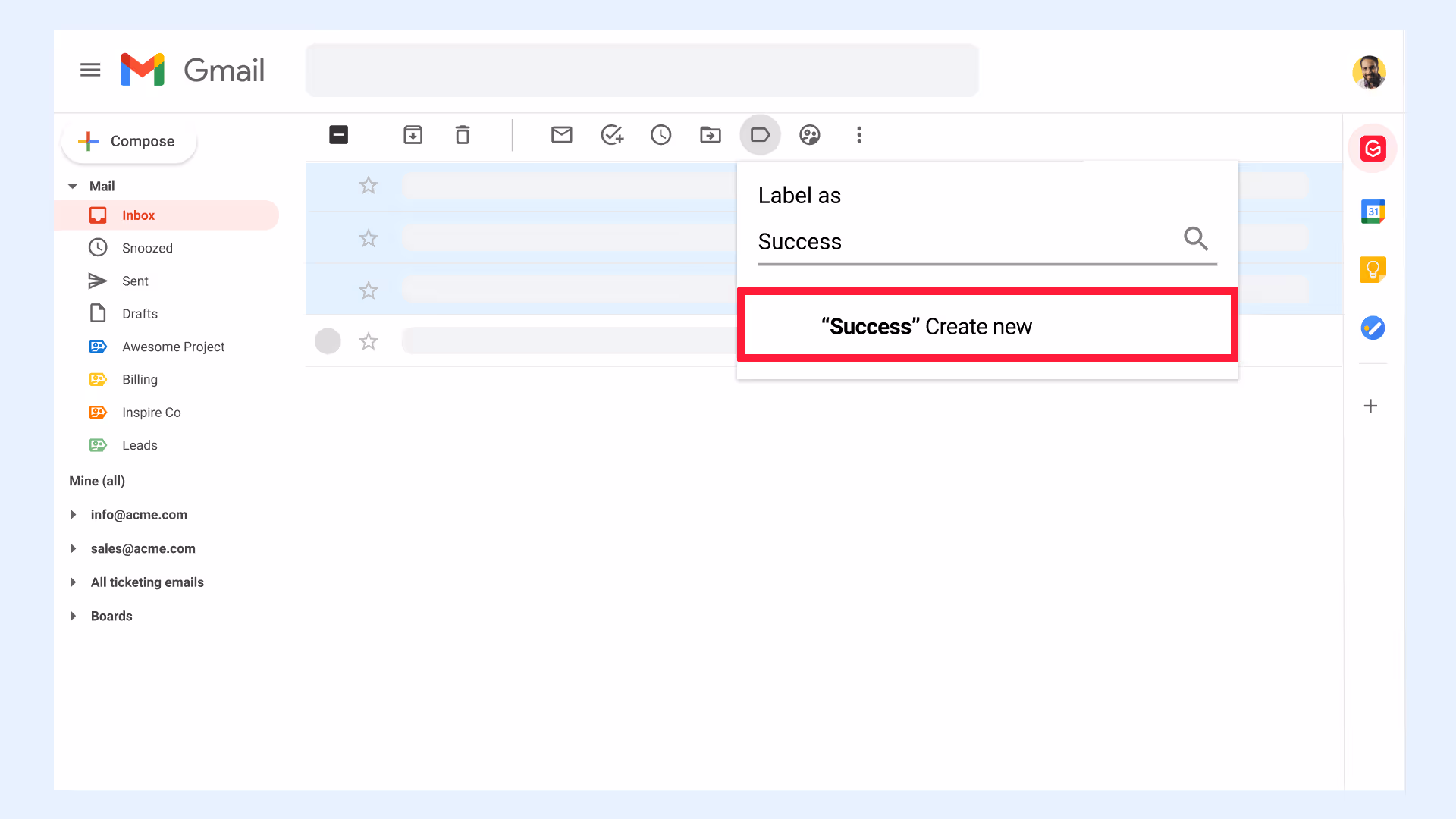Mark as unread envelope icon
1456x819 pixels.
562,135
